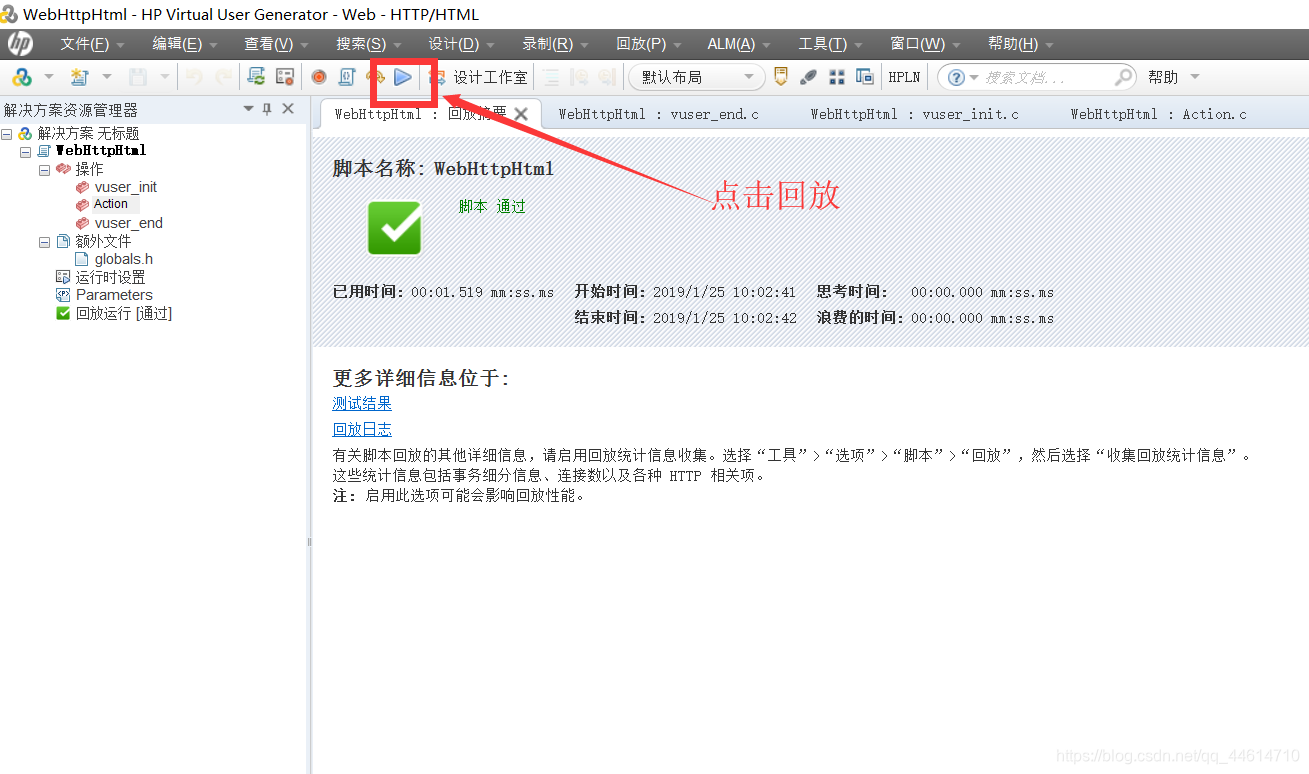Open dropdown arrow beside Add solution icon

[48, 77]
